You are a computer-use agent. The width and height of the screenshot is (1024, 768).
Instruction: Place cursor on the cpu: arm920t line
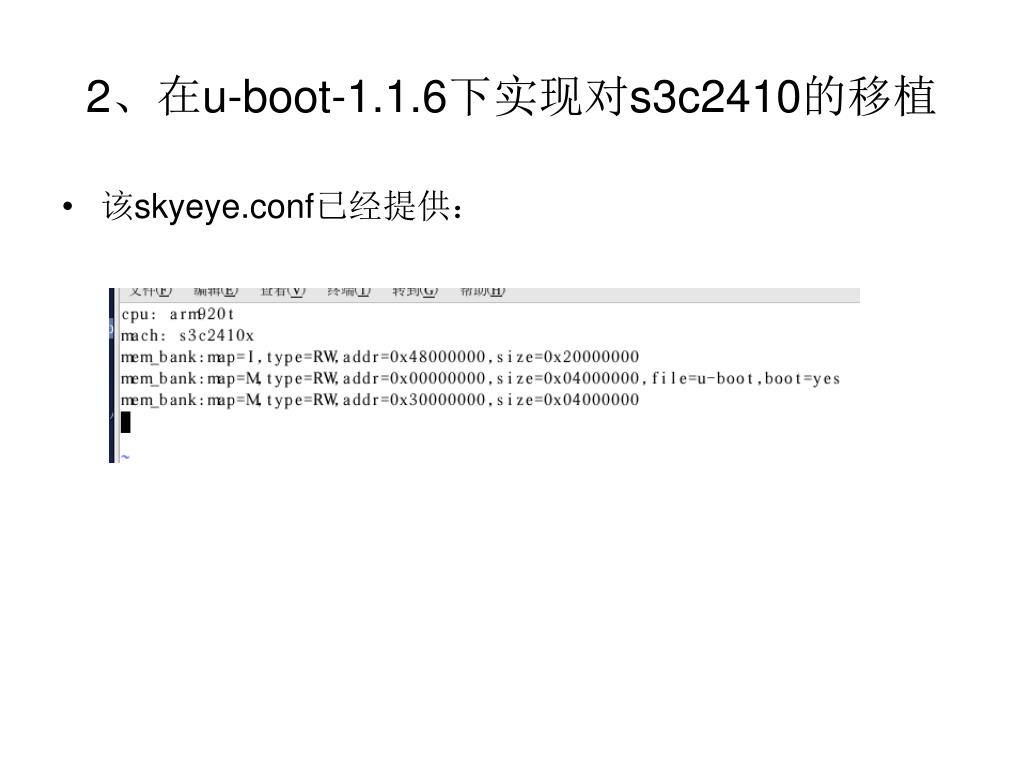click(x=178, y=314)
